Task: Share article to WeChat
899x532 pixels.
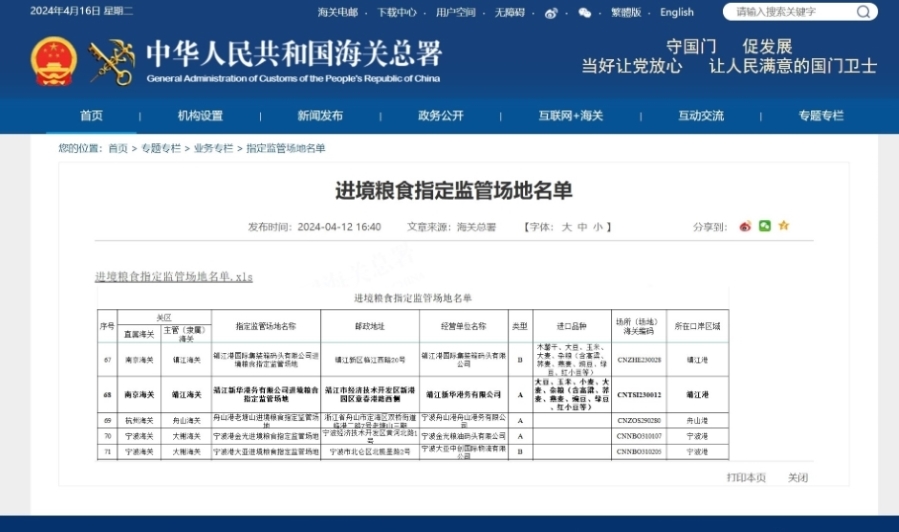Action: 764,226
